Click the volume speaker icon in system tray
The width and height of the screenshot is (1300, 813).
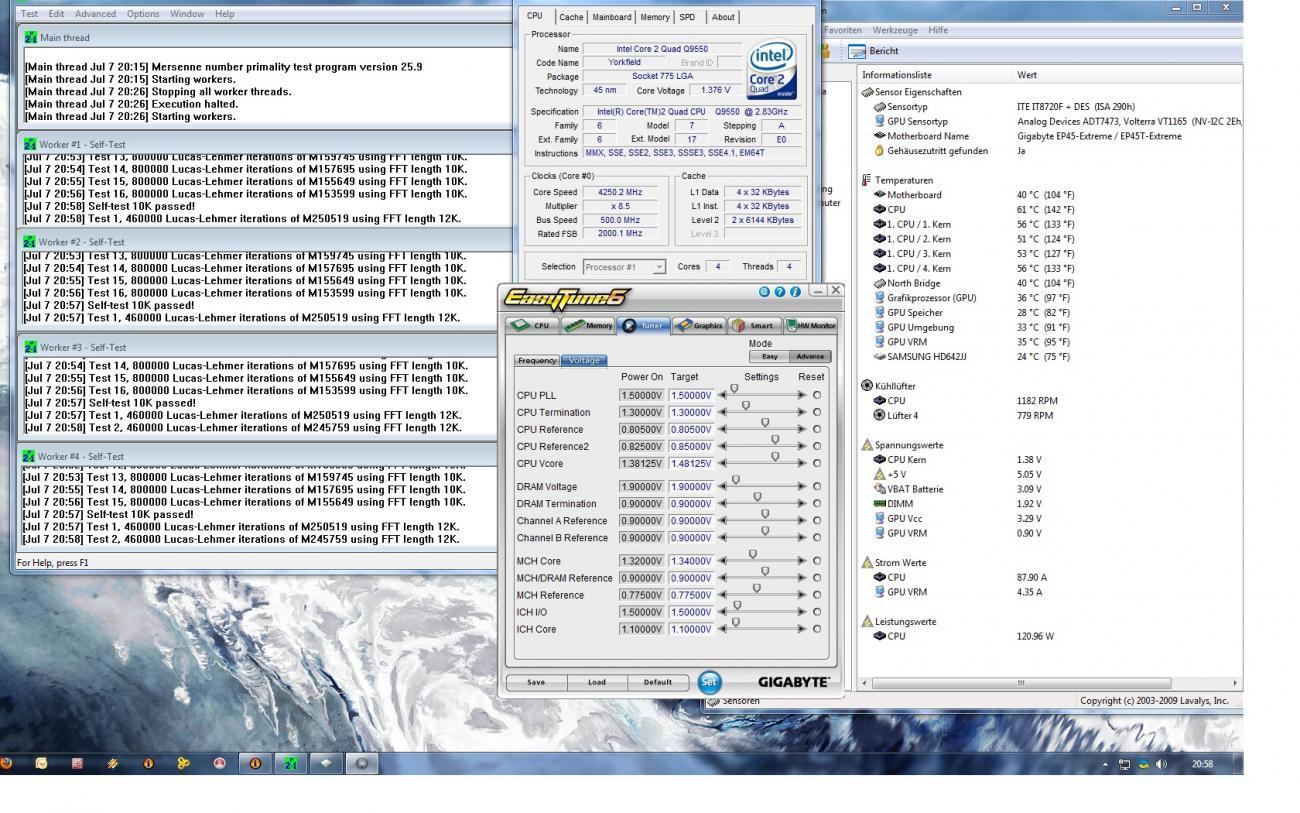pyautogui.click(x=1162, y=764)
